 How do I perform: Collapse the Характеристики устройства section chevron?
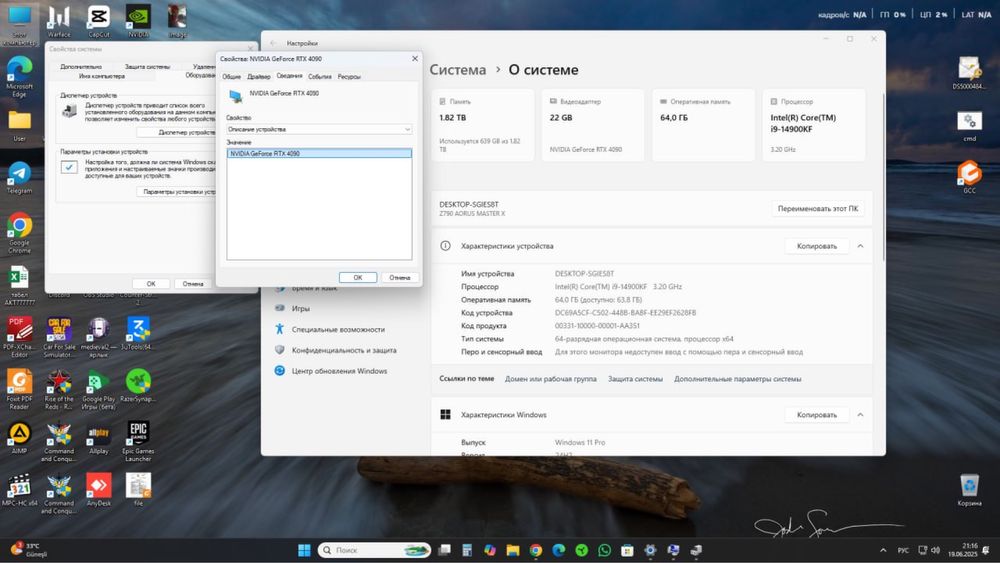coord(860,246)
